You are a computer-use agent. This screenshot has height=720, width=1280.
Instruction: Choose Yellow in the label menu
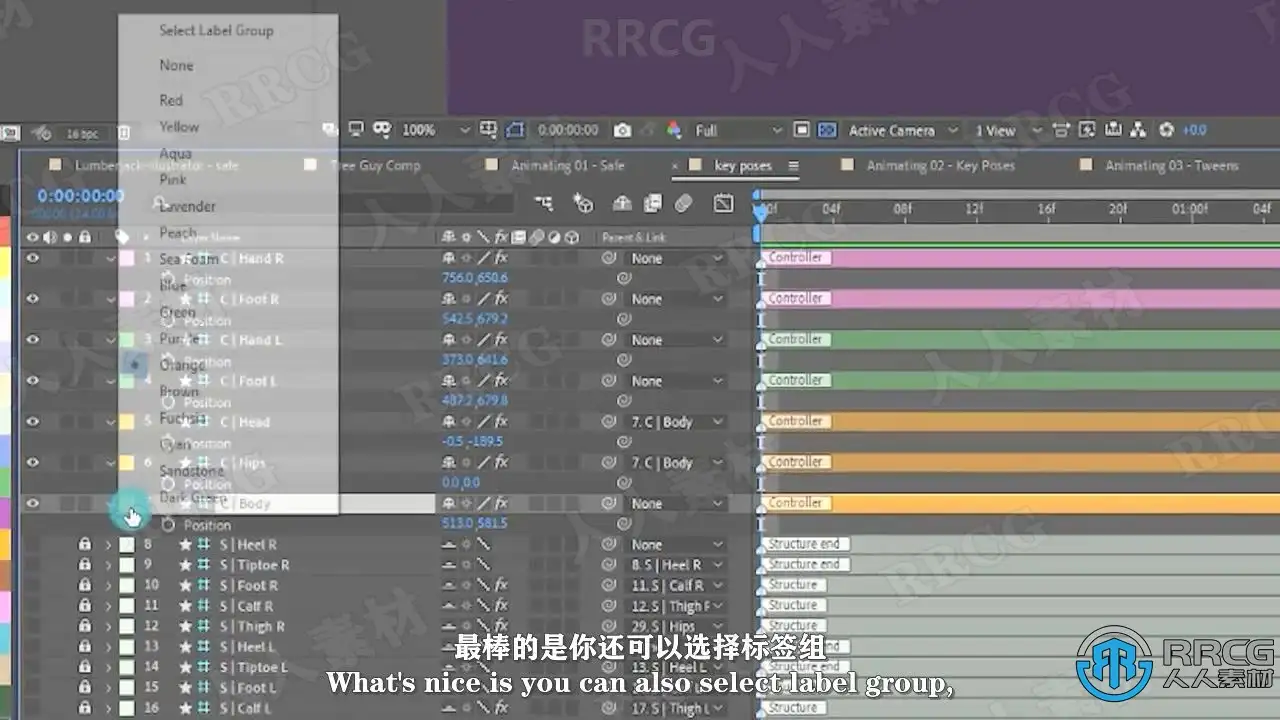pos(179,127)
